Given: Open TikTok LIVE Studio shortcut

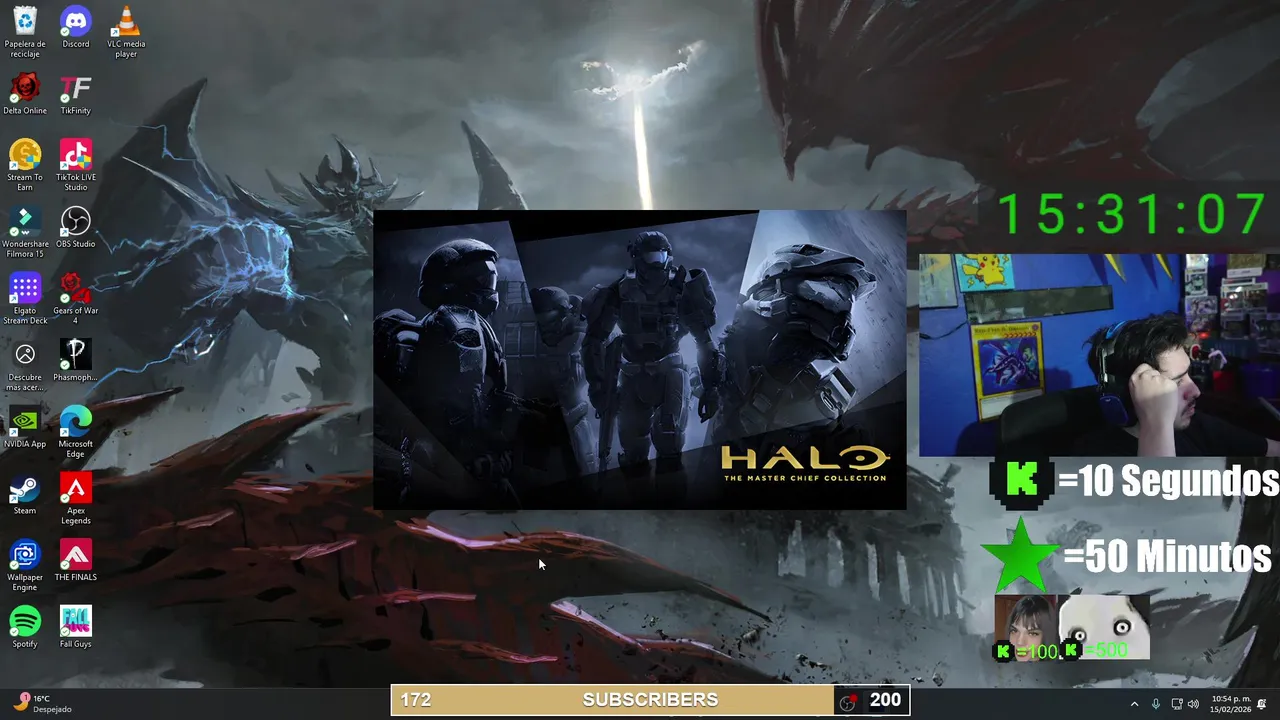Looking at the screenshot, I should [x=75, y=165].
